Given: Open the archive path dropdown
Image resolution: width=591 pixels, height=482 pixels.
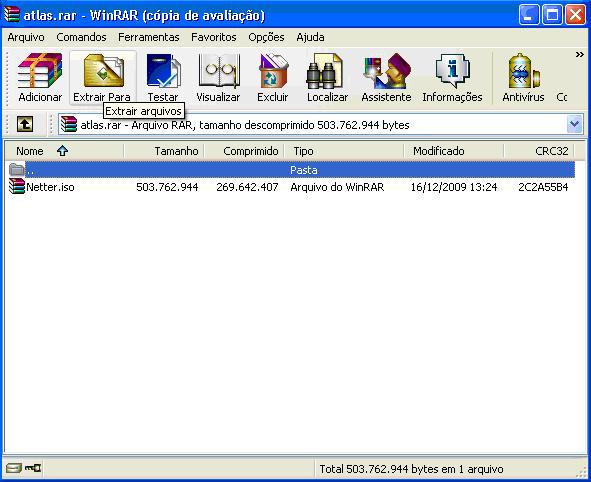Looking at the screenshot, I should coord(574,124).
